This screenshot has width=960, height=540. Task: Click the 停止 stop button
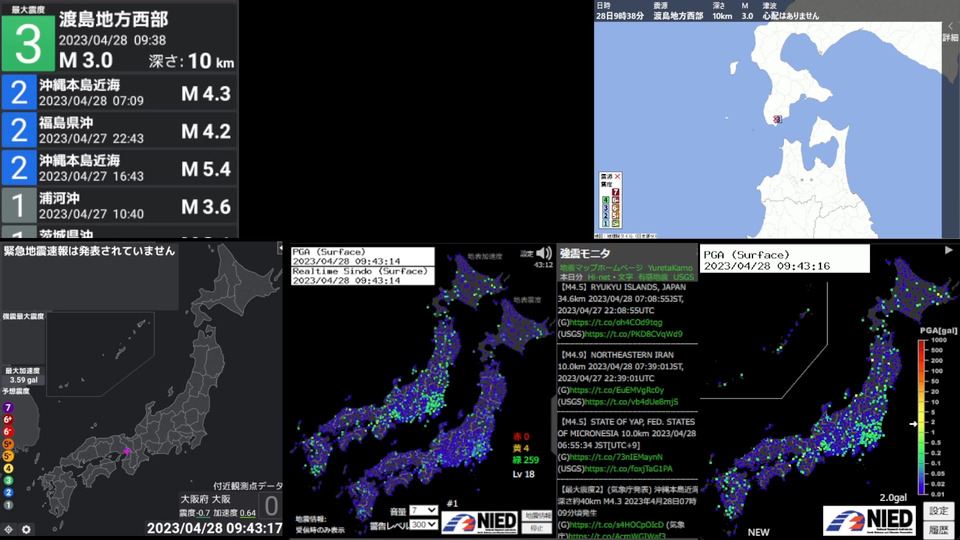pyautogui.click(x=537, y=528)
